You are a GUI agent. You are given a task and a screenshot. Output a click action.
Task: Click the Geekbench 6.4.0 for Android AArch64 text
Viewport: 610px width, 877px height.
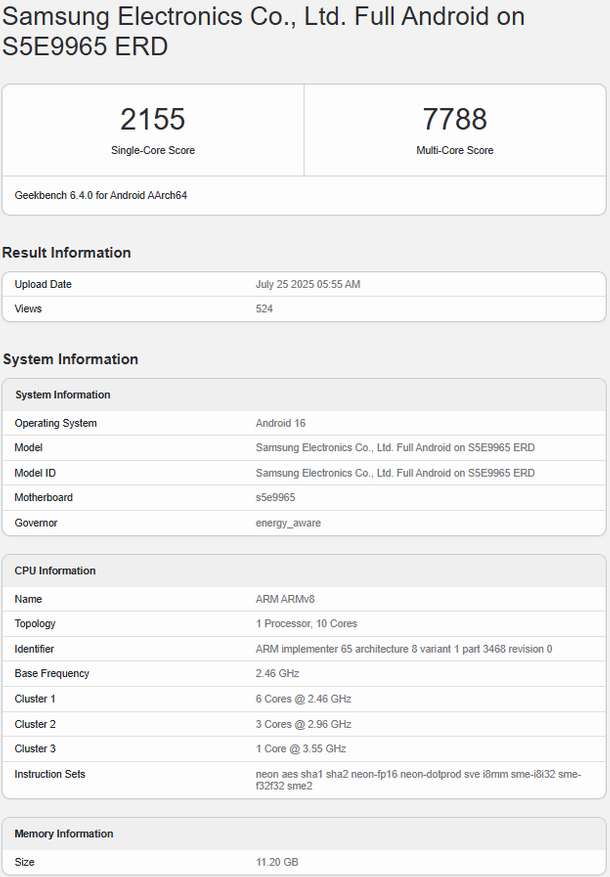point(101,195)
